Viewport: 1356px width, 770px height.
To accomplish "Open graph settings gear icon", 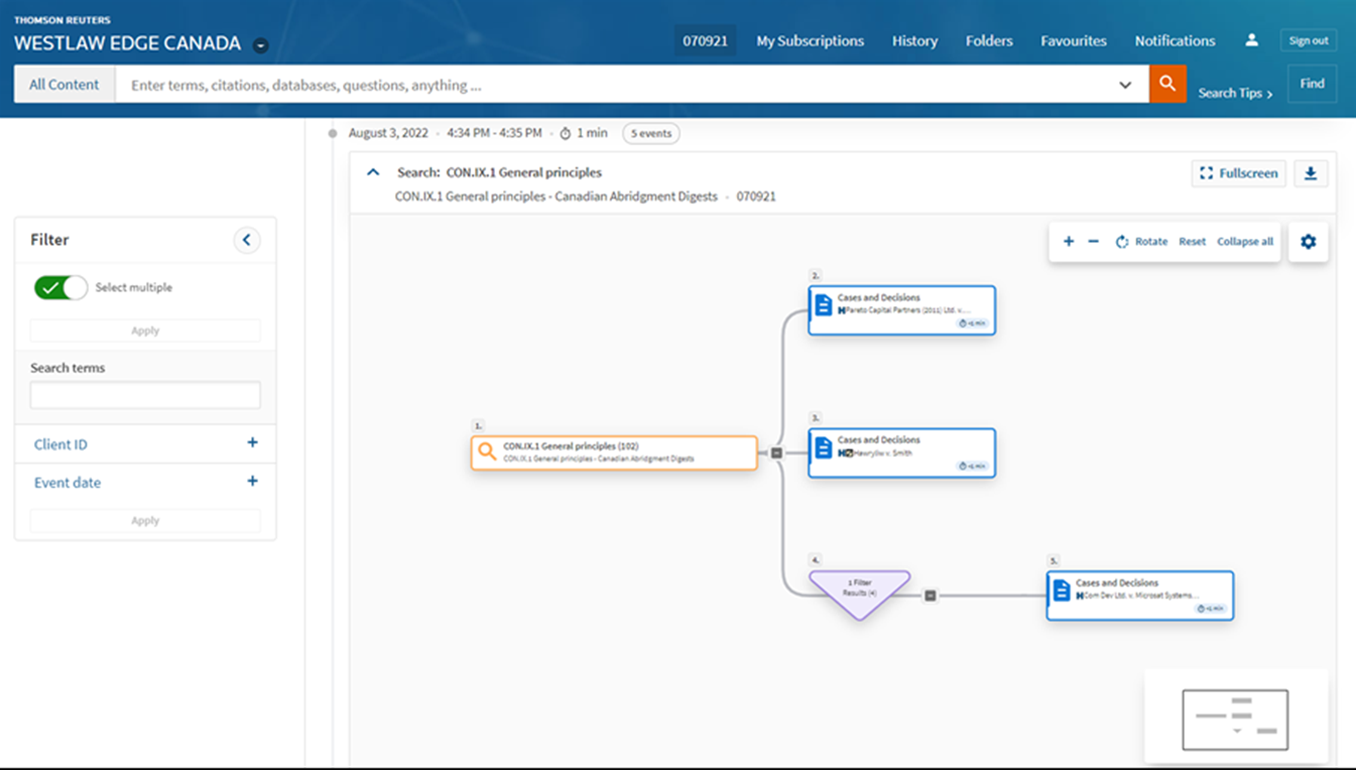I will click(x=1308, y=242).
